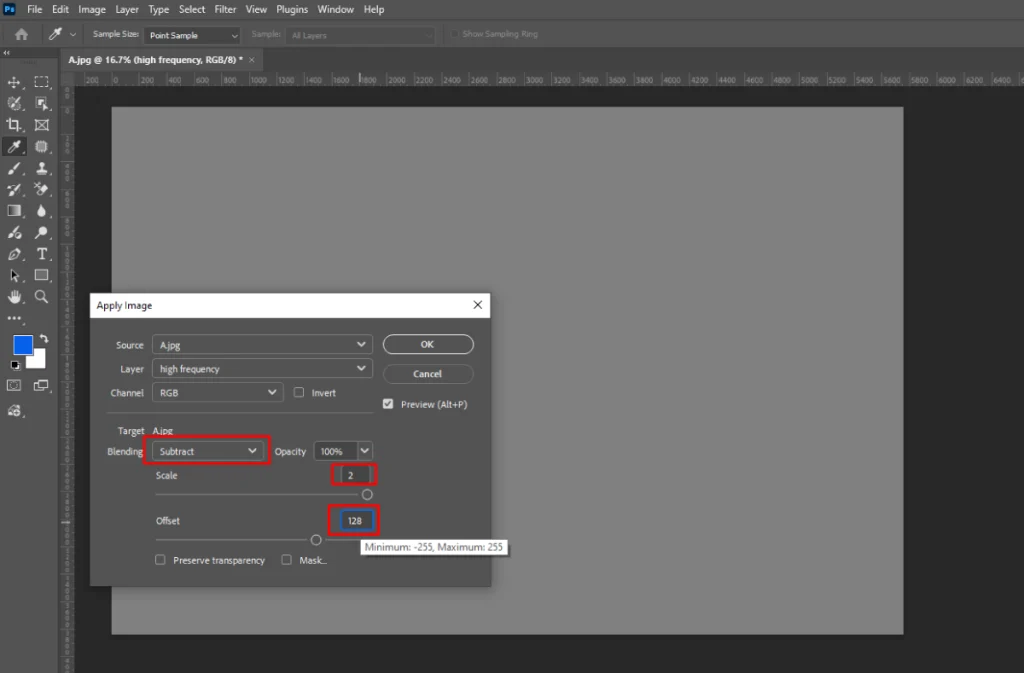Select the Eraser tool
The image size is (1024, 673).
[42, 189]
